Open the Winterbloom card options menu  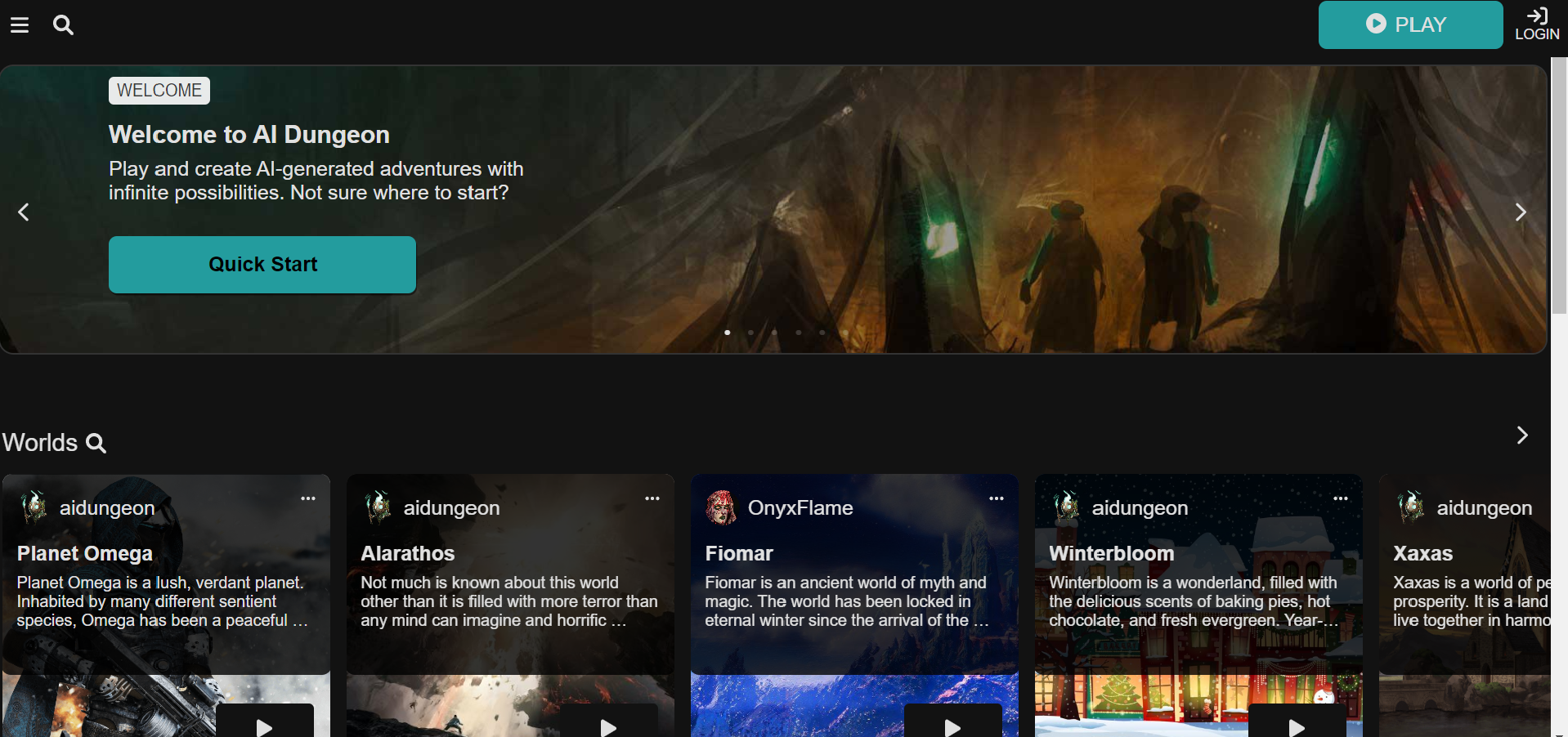(x=1341, y=498)
